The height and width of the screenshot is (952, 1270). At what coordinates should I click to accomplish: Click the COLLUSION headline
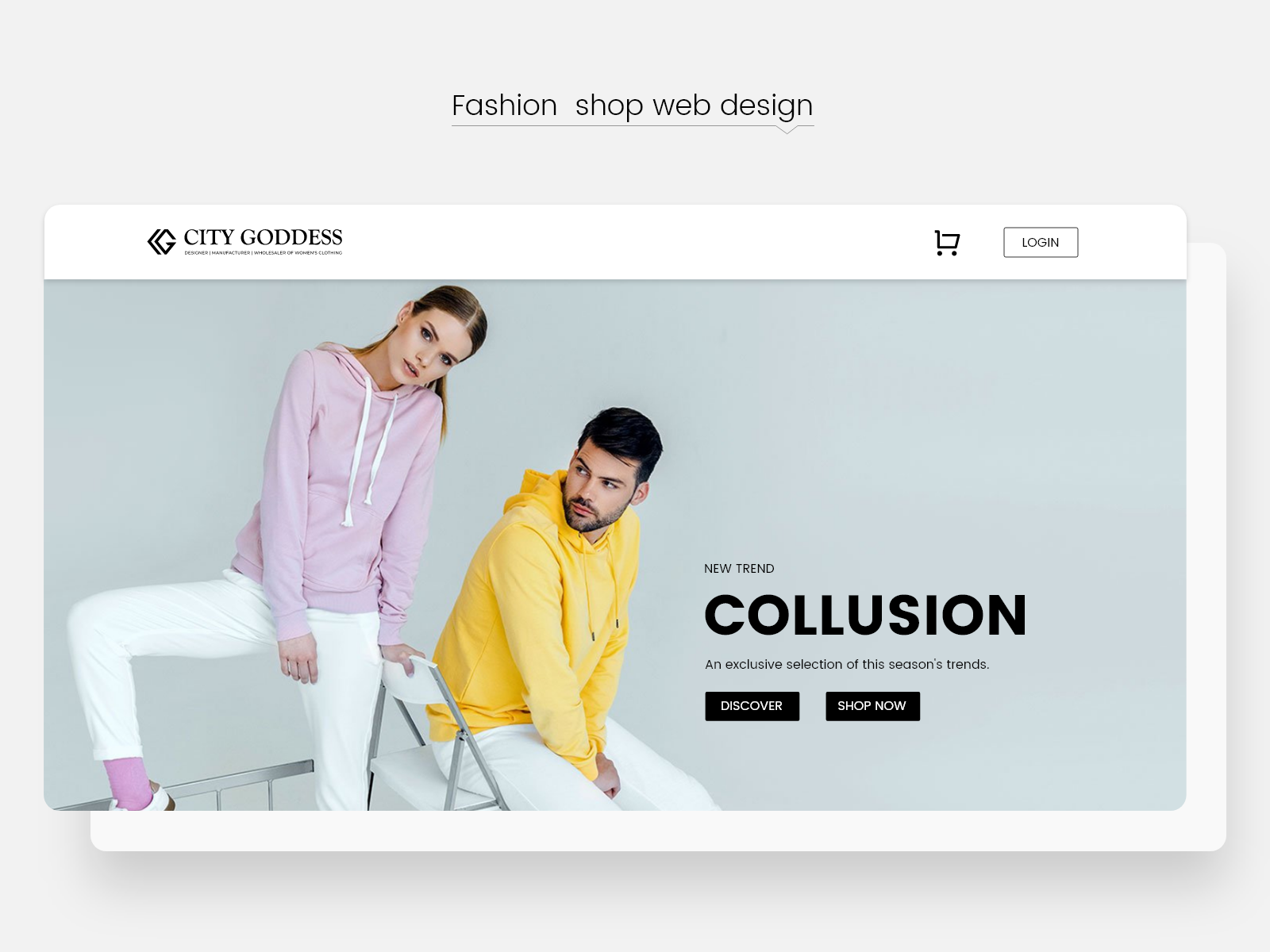865,616
